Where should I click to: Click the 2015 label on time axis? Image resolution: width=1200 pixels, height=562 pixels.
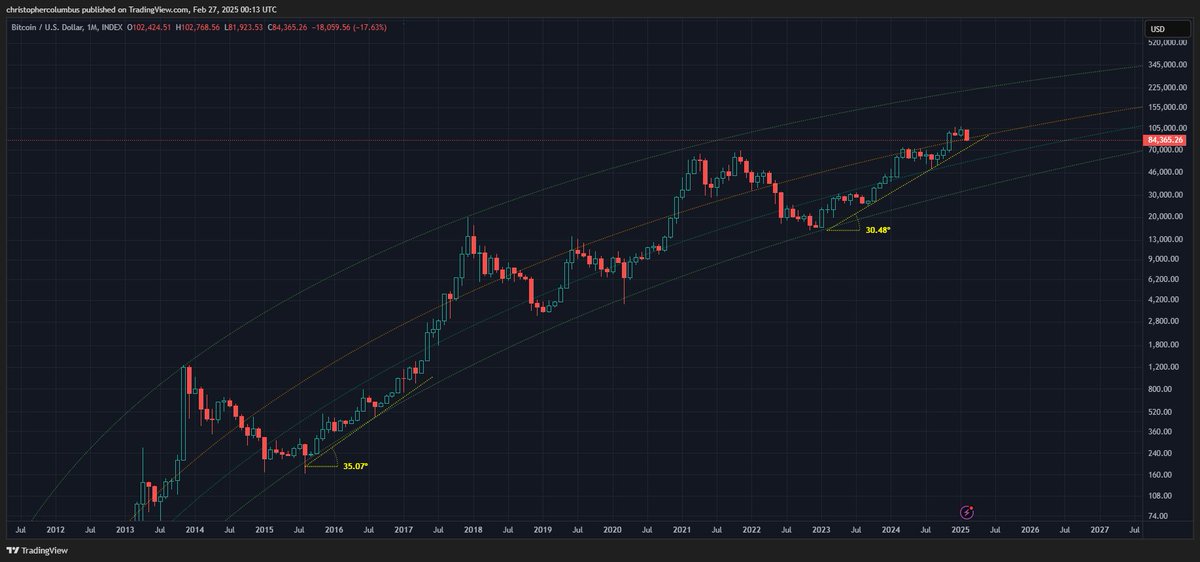click(264, 528)
